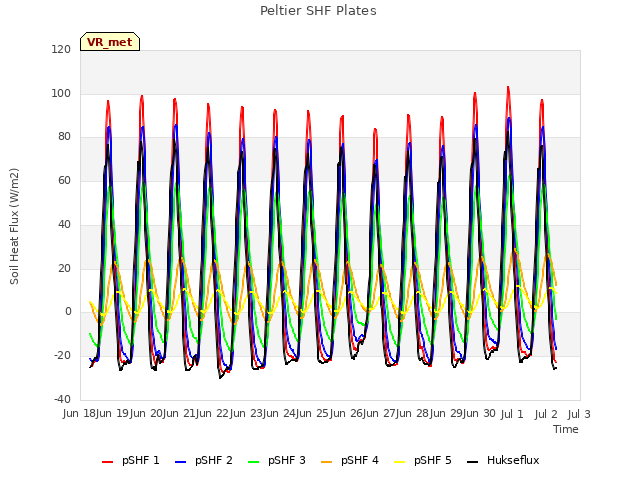Select the pSHF 2 legend label
Screen dimensions: 640x480
tap(214, 460)
